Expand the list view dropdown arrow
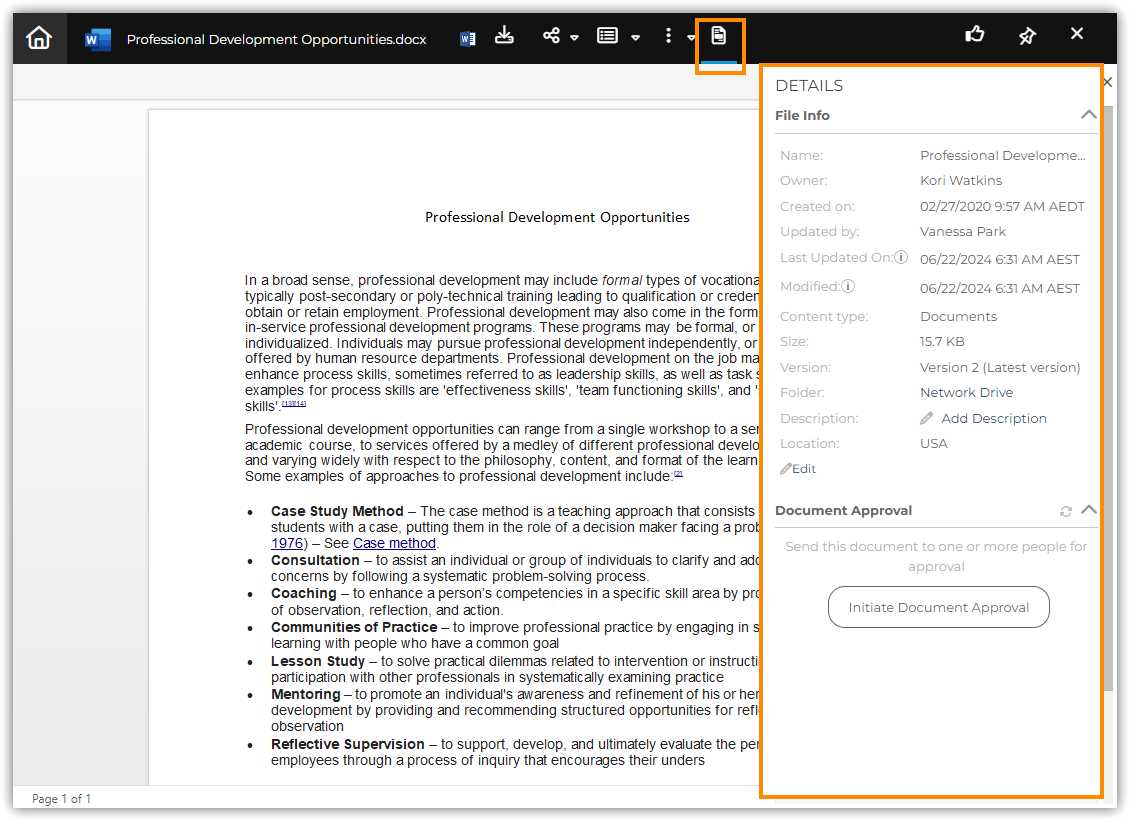The image size is (1130, 821). tap(636, 38)
